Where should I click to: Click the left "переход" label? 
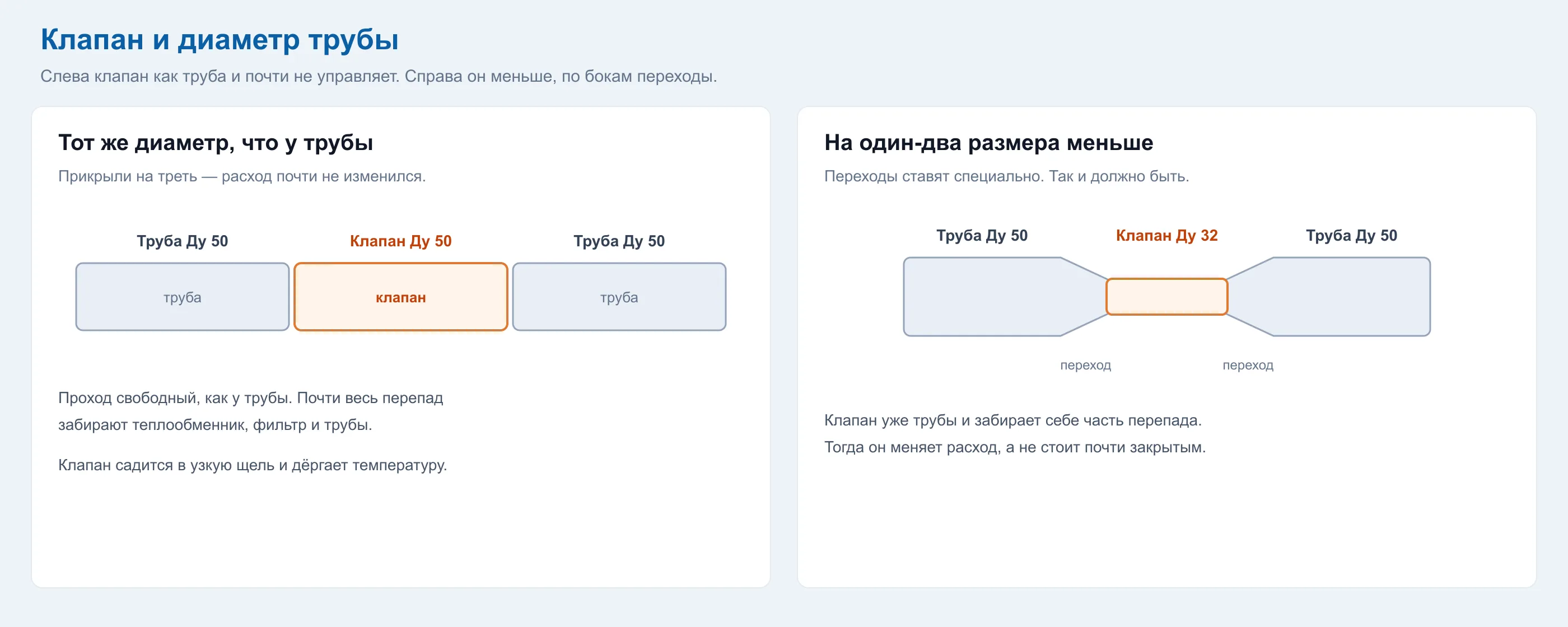pos(1085,365)
